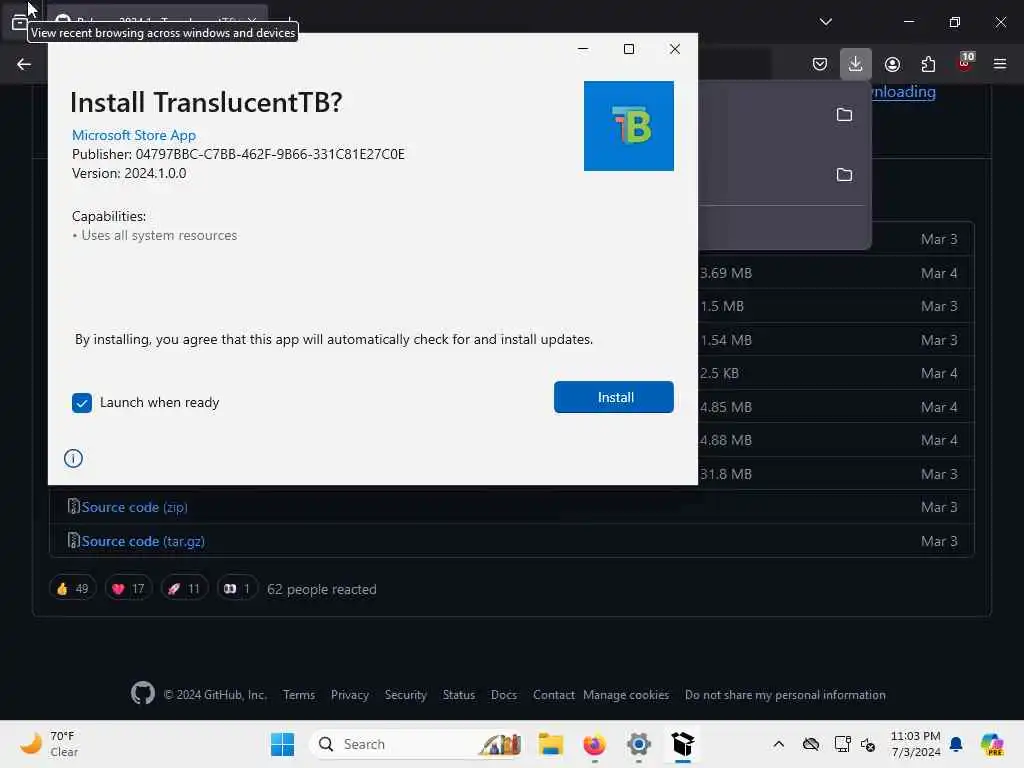
Task: Click Manage cookies in footer
Action: [x=626, y=695]
